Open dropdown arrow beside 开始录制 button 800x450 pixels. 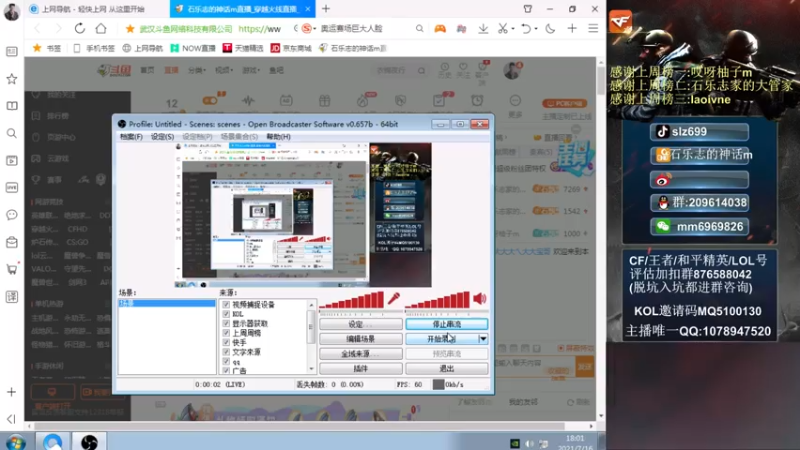(x=483, y=339)
